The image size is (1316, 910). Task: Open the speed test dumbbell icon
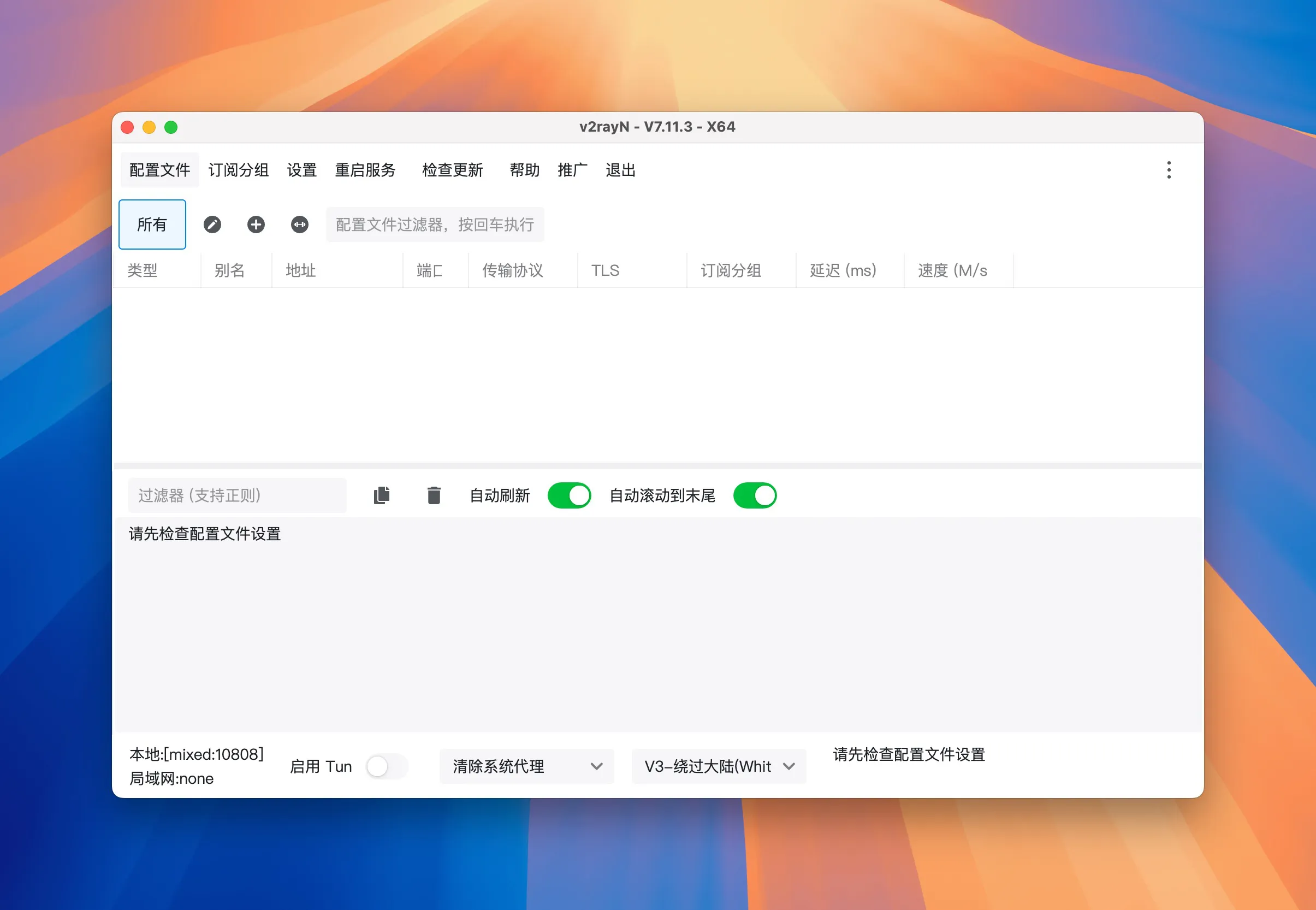point(299,224)
